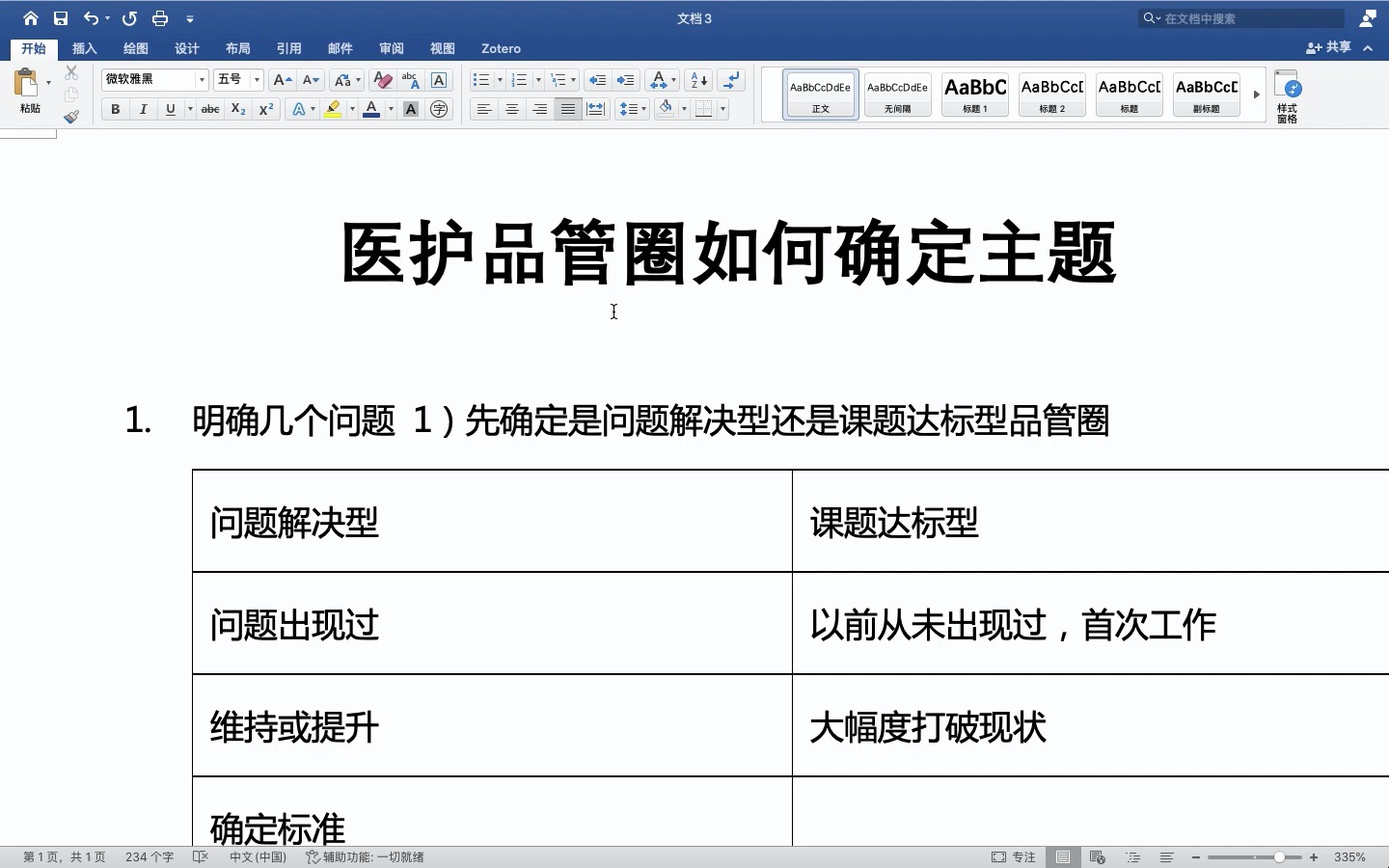Screen dimensions: 1389x868
Task: Click the Redo circular arrow icon
Action: click(x=129, y=18)
